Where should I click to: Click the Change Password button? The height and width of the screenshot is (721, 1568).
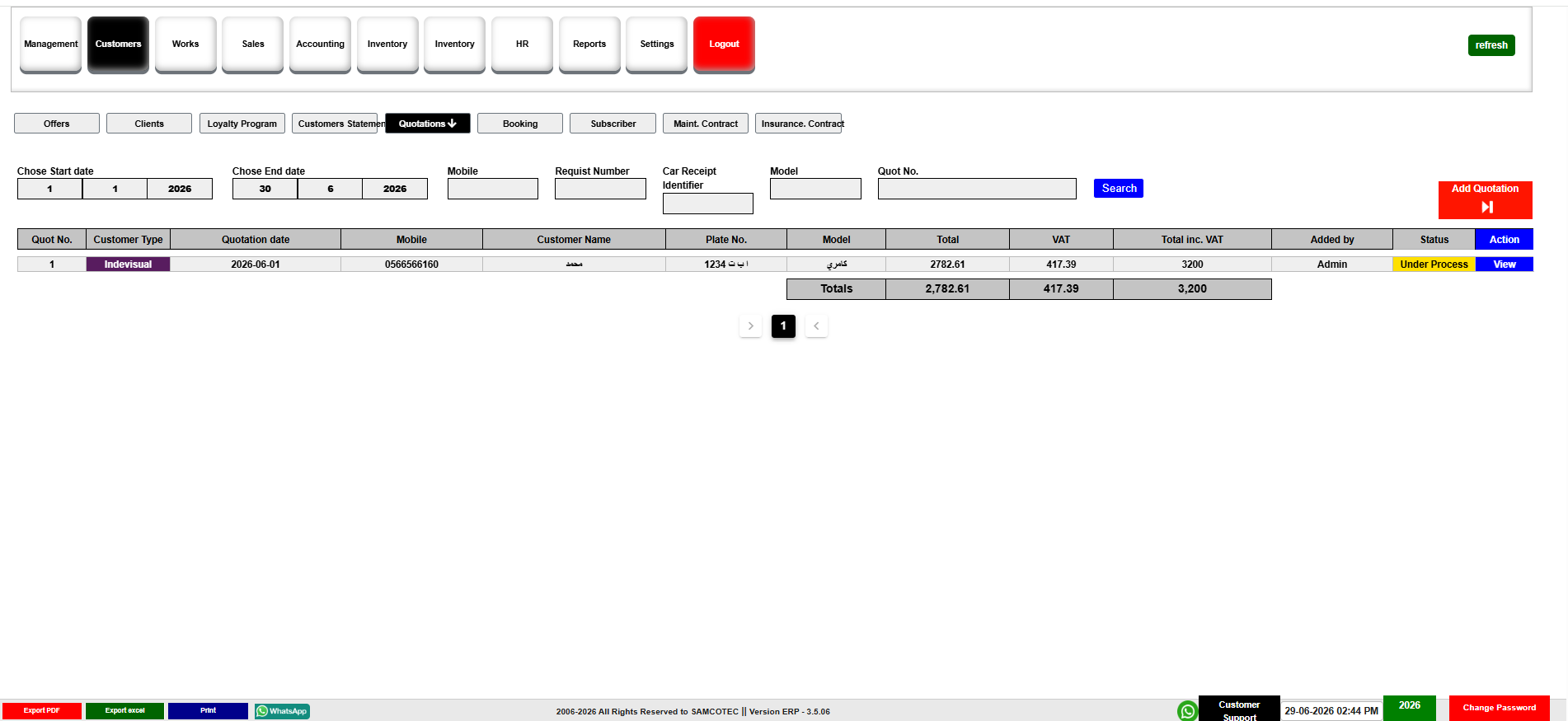pos(1499,709)
